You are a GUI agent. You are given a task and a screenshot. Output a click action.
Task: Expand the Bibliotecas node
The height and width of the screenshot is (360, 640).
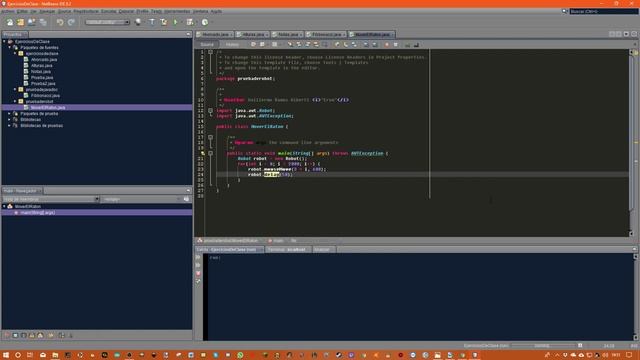click(10, 120)
